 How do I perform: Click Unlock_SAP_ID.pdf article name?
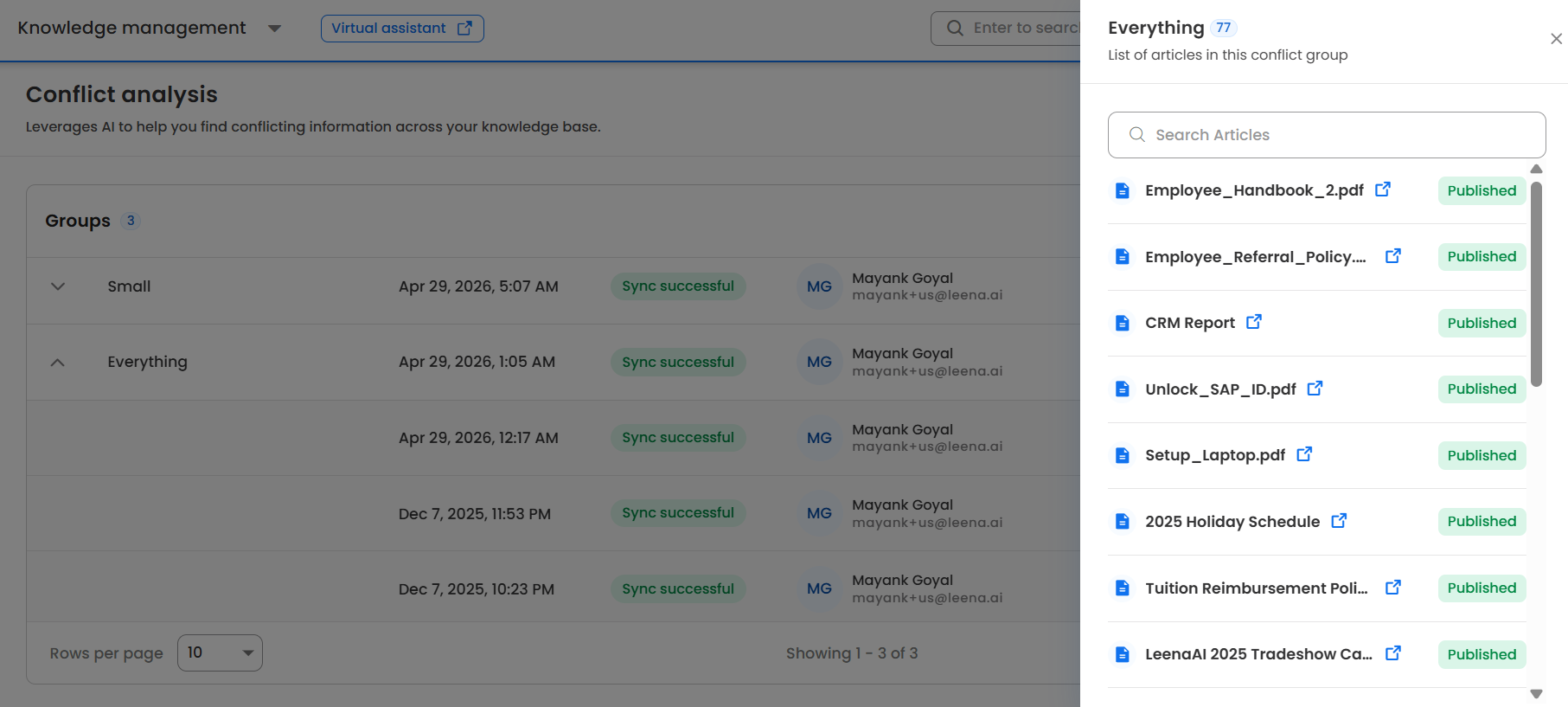pyautogui.click(x=1220, y=389)
